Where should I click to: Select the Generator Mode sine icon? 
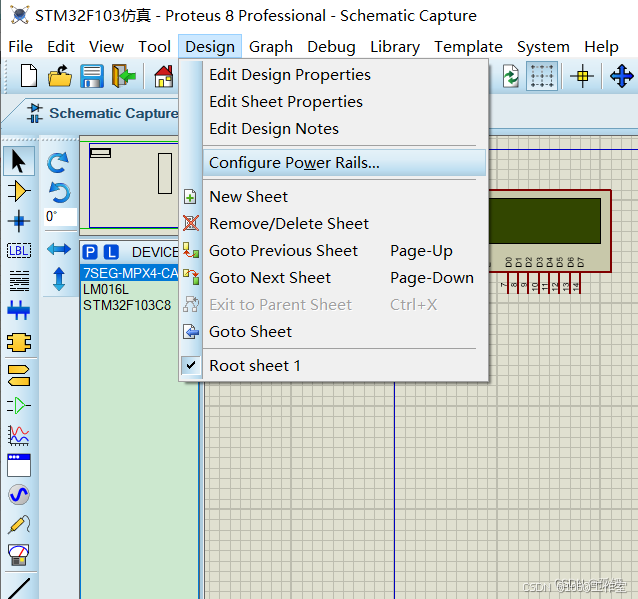click(19, 494)
